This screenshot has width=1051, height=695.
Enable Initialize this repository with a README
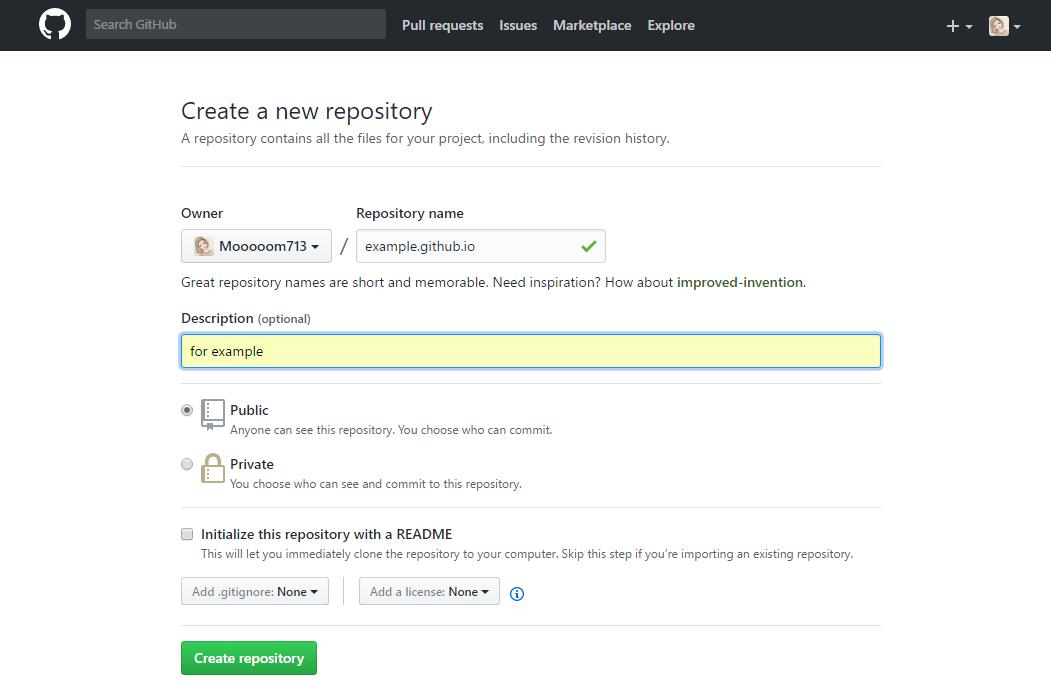point(187,534)
